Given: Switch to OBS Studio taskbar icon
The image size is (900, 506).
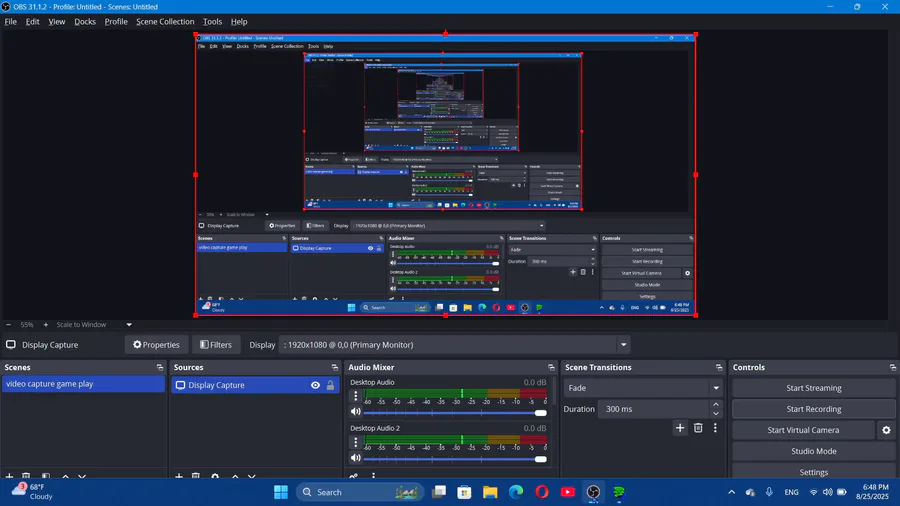Looking at the screenshot, I should click(593, 492).
